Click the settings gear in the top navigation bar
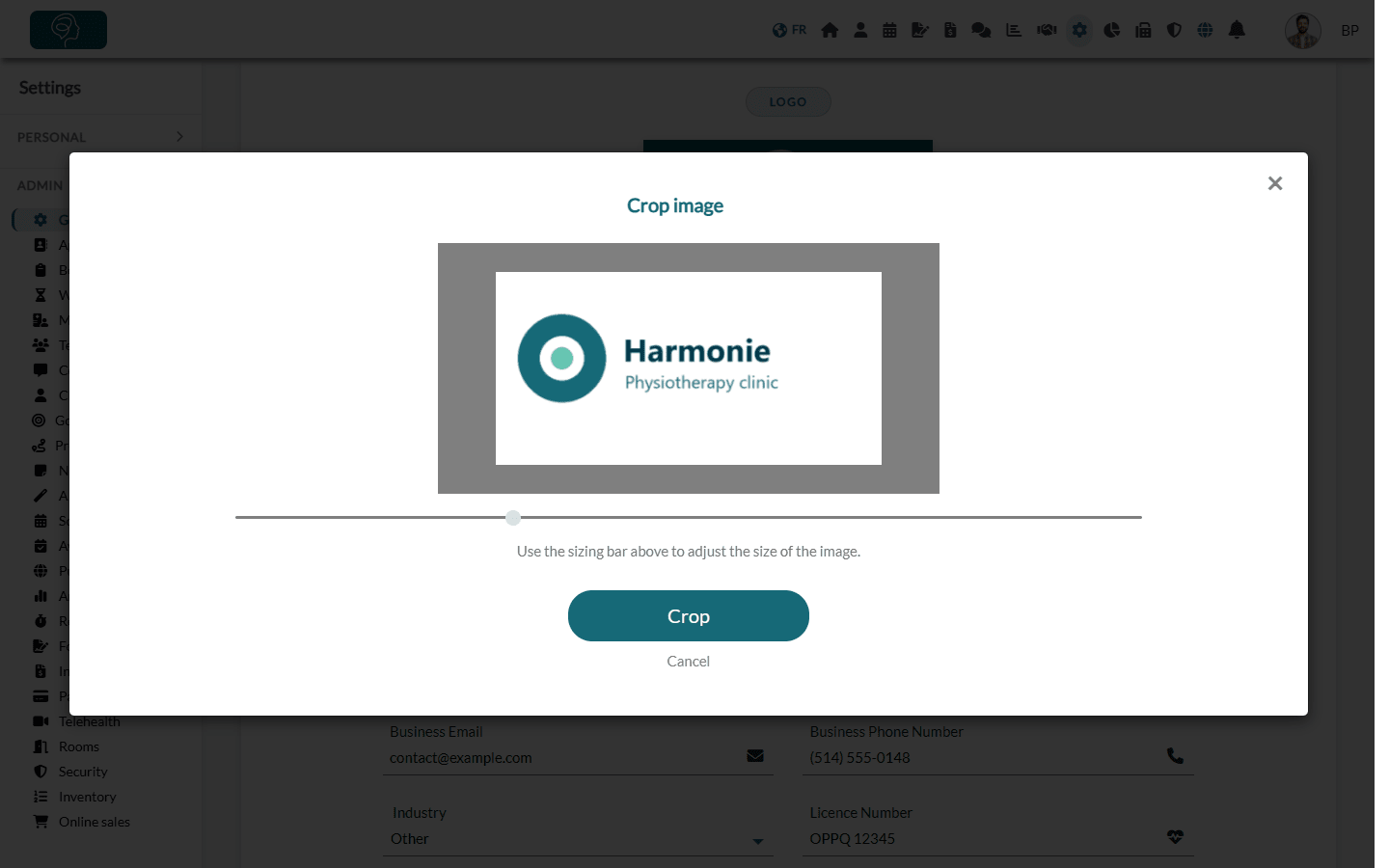Screen dimensions: 1389x868 [x=1079, y=30]
